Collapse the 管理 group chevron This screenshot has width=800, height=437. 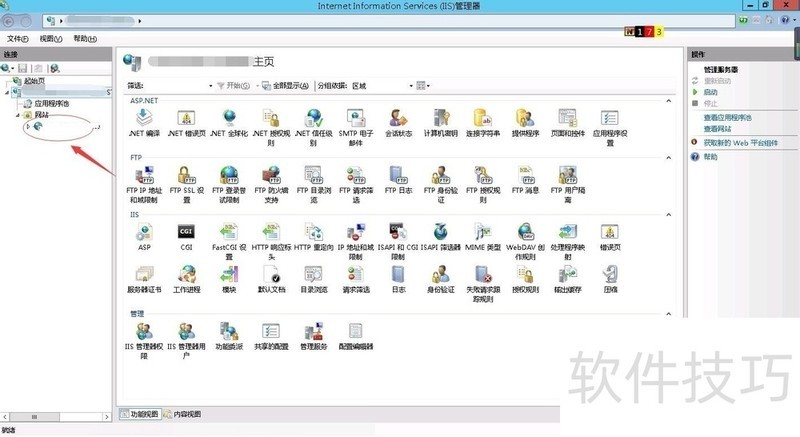tap(668, 314)
